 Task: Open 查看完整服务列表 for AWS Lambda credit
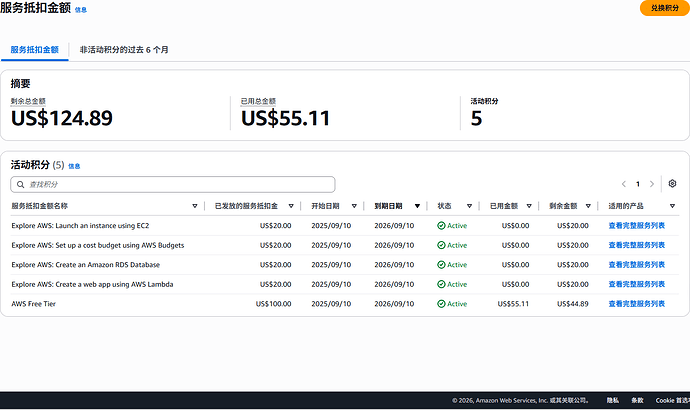pyautogui.click(x=636, y=284)
